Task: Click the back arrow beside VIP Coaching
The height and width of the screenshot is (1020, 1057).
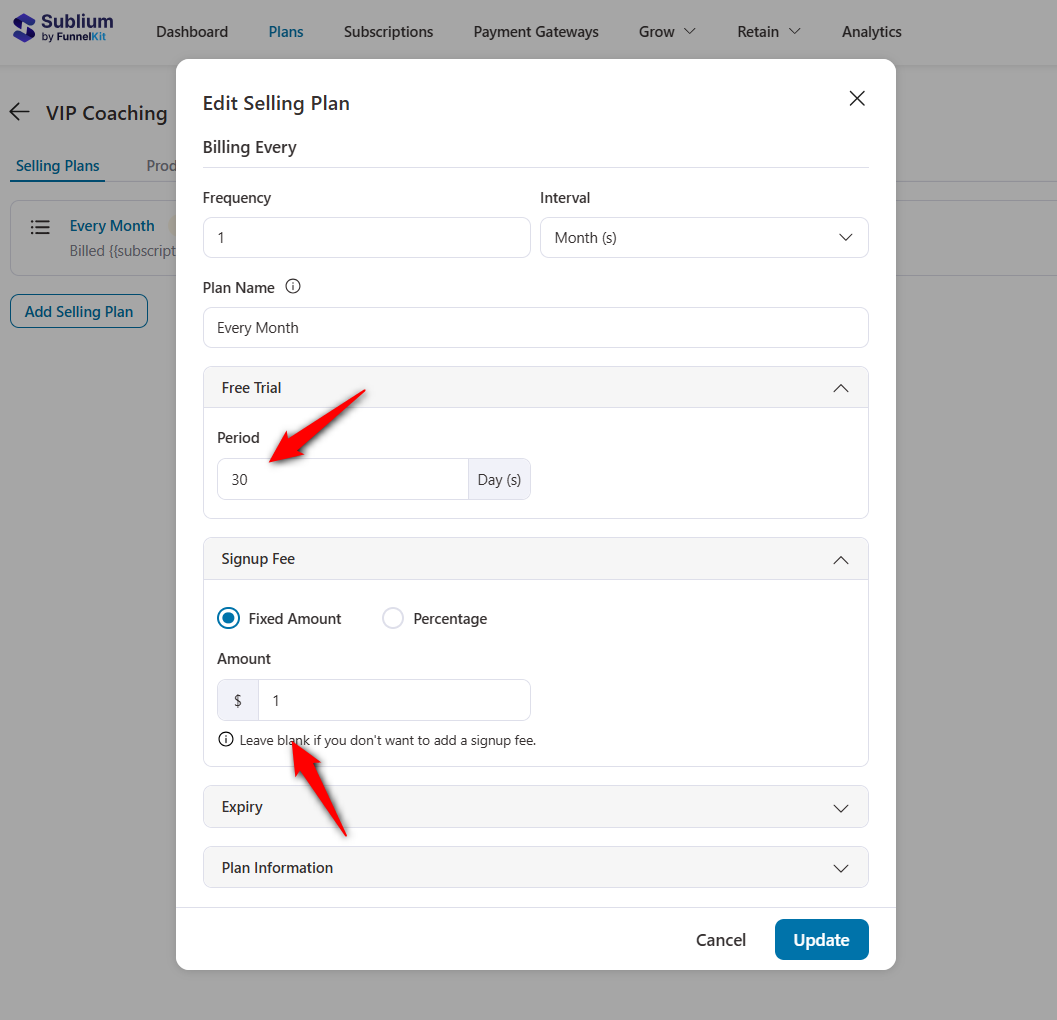Action: point(19,112)
